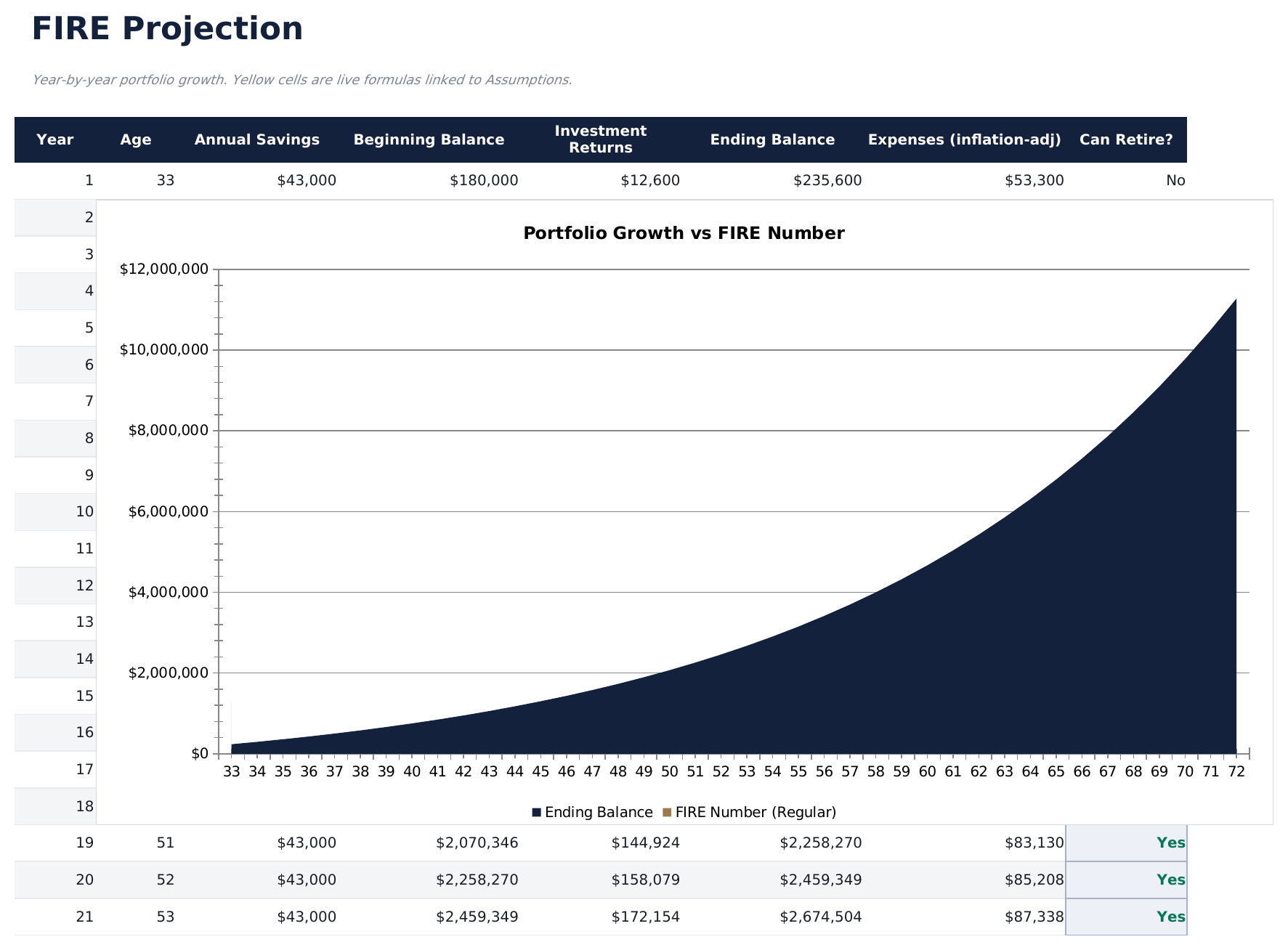Select the dark navy Ending Balance legend swatch
The height and width of the screenshot is (950, 1288).
point(536,813)
